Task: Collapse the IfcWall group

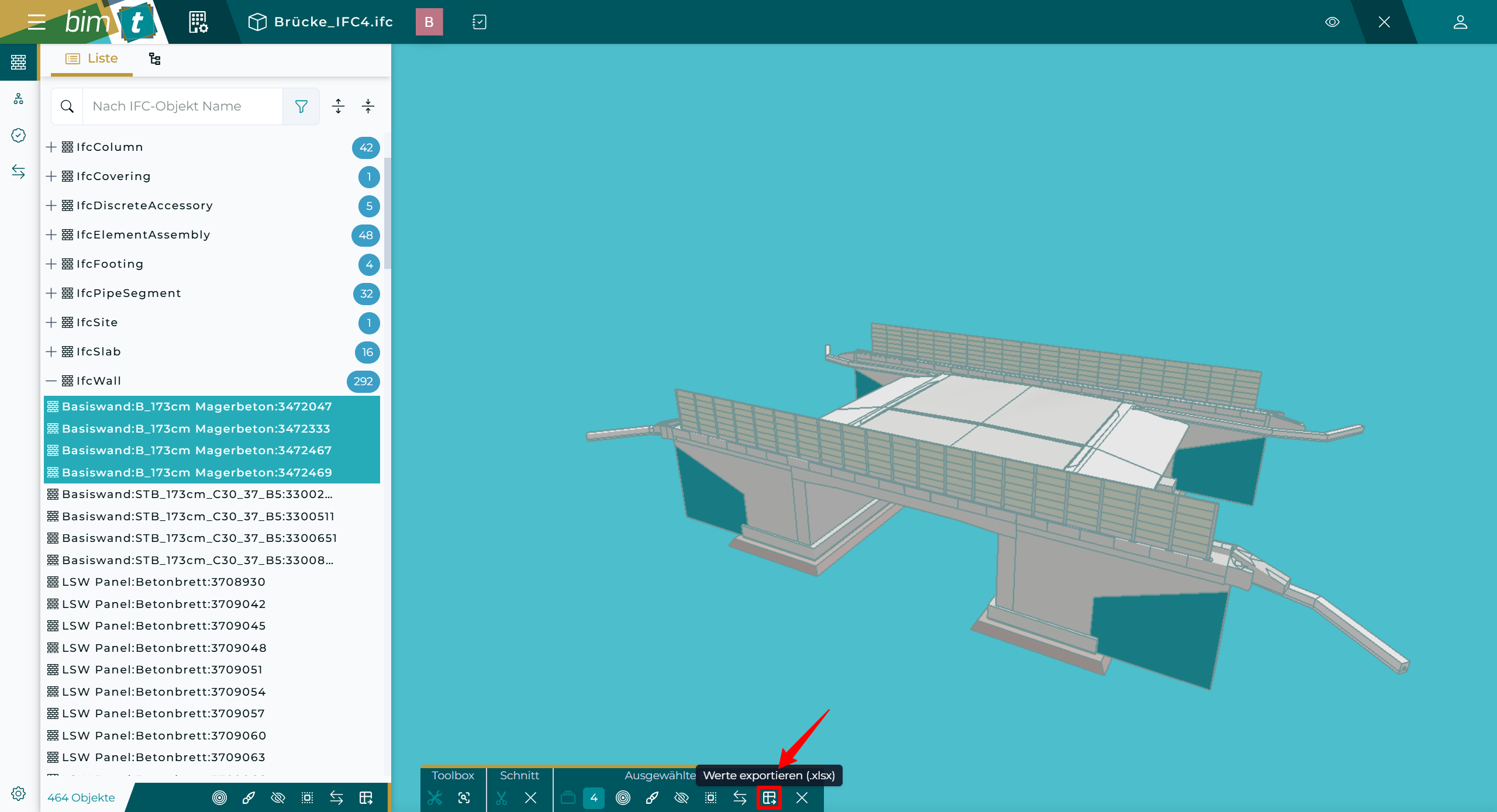Action: (51, 381)
